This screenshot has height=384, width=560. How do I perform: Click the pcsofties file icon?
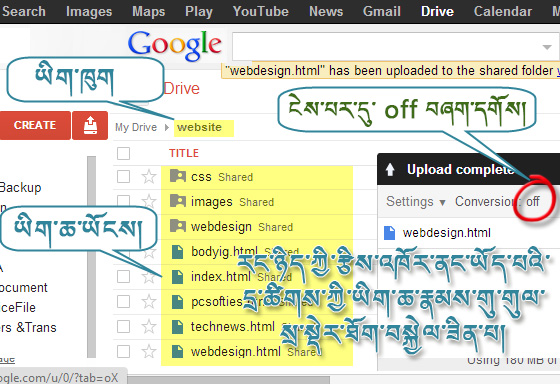[178, 301]
